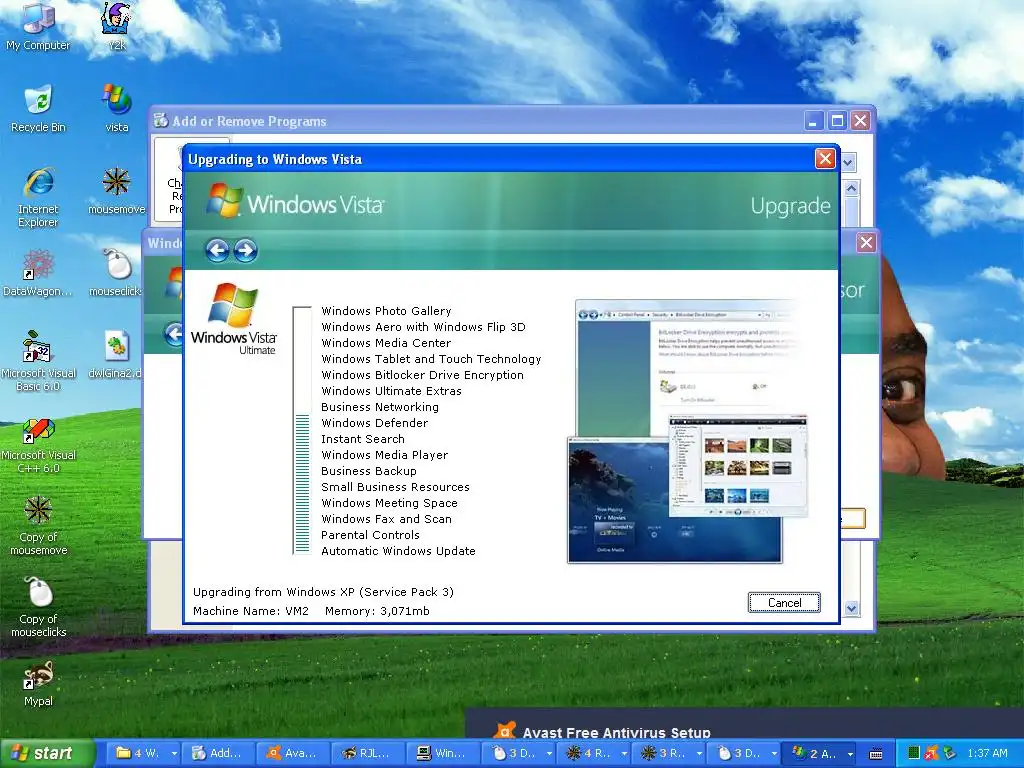
Task: Select Microsoft Visual Basic 6.0 icon
Action: click(x=38, y=361)
